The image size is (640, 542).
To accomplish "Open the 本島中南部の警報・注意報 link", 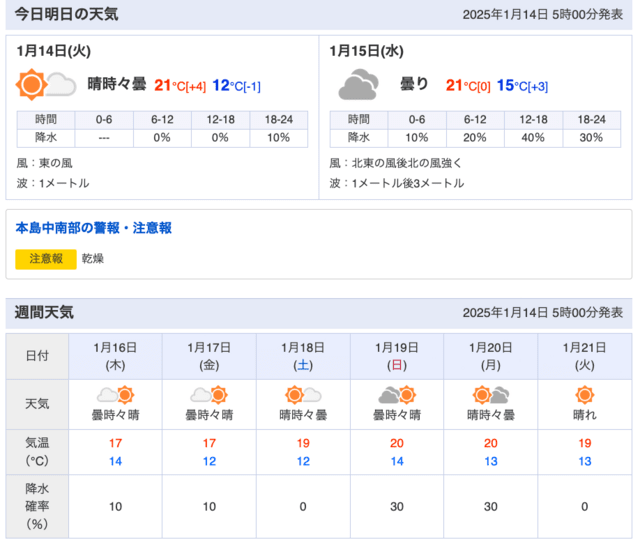I will click(93, 229).
